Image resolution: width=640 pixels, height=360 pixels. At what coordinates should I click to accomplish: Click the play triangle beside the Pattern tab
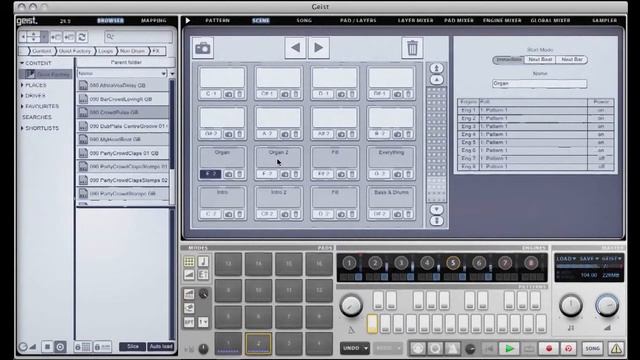pyautogui.click(x=188, y=20)
